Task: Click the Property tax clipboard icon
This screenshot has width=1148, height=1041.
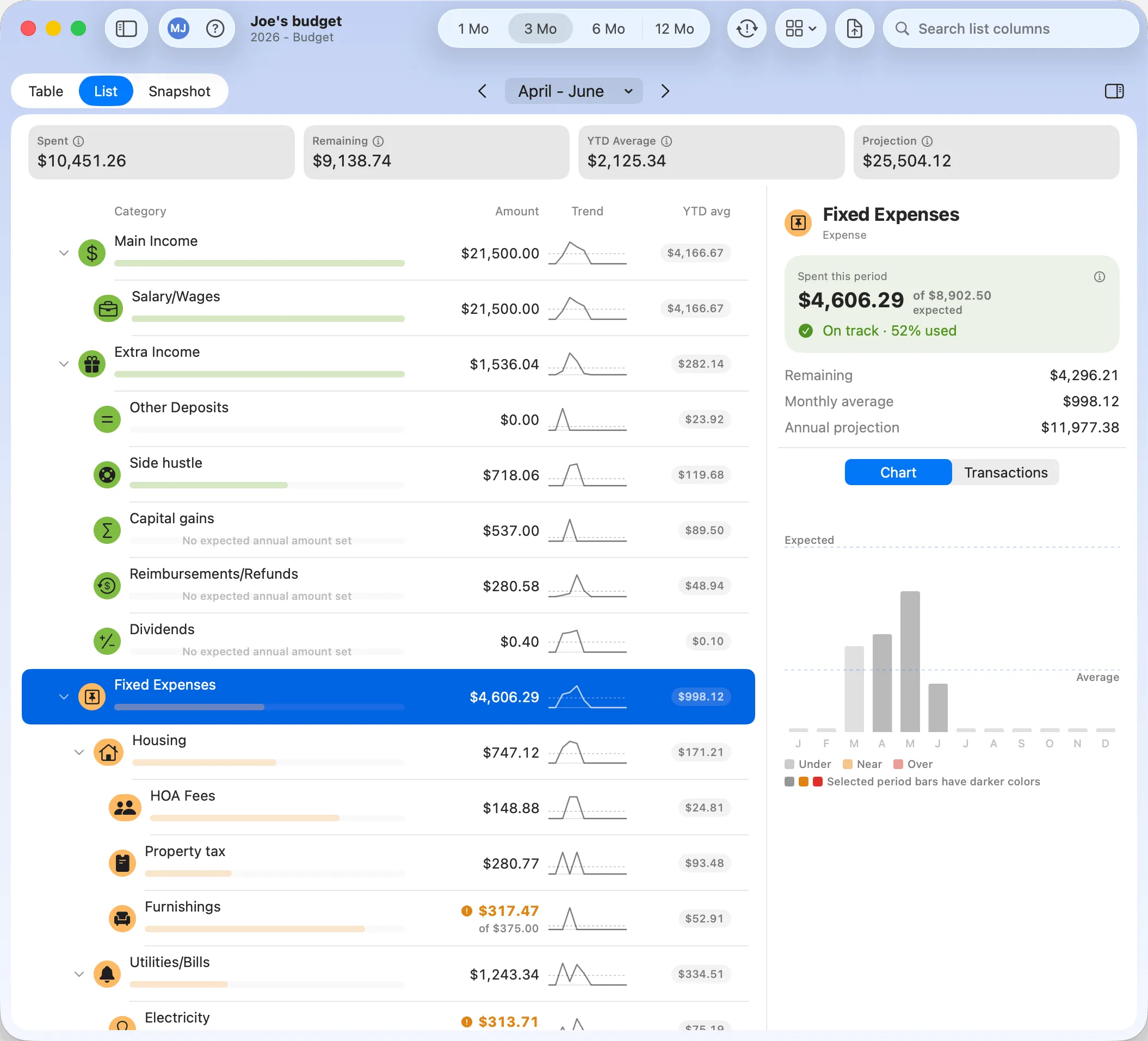Action: [122, 864]
